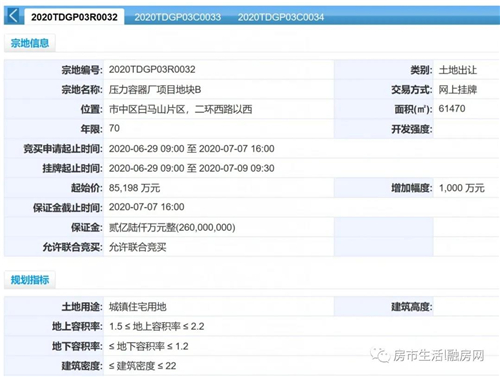Click the land use 城镇住宅用地
Image resolution: width=500 pixels, height=377 pixels.
coord(138,307)
